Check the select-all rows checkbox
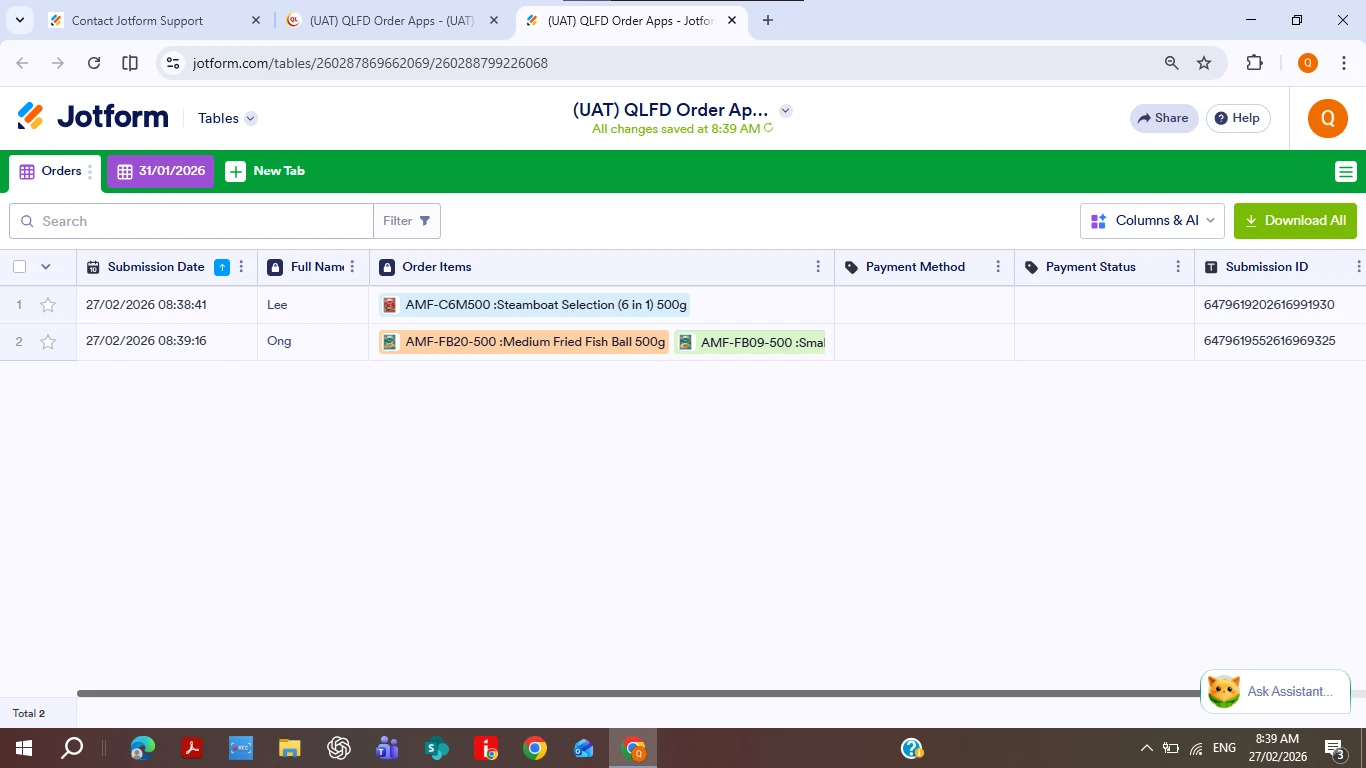Image resolution: width=1366 pixels, height=768 pixels. point(19,267)
